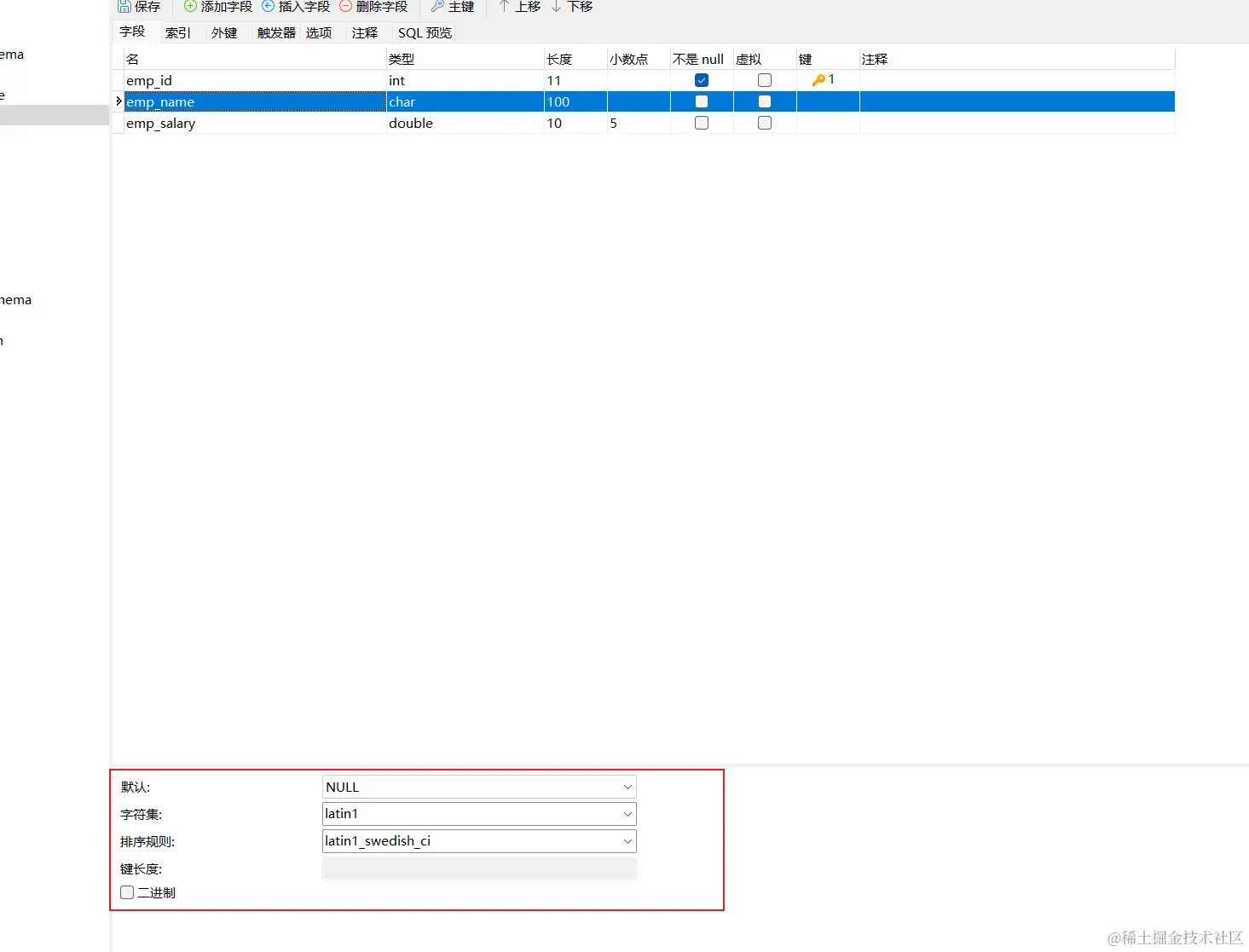The width and height of the screenshot is (1249, 952).
Task: Click the Comment (注释) column header
Action: coord(1017,59)
